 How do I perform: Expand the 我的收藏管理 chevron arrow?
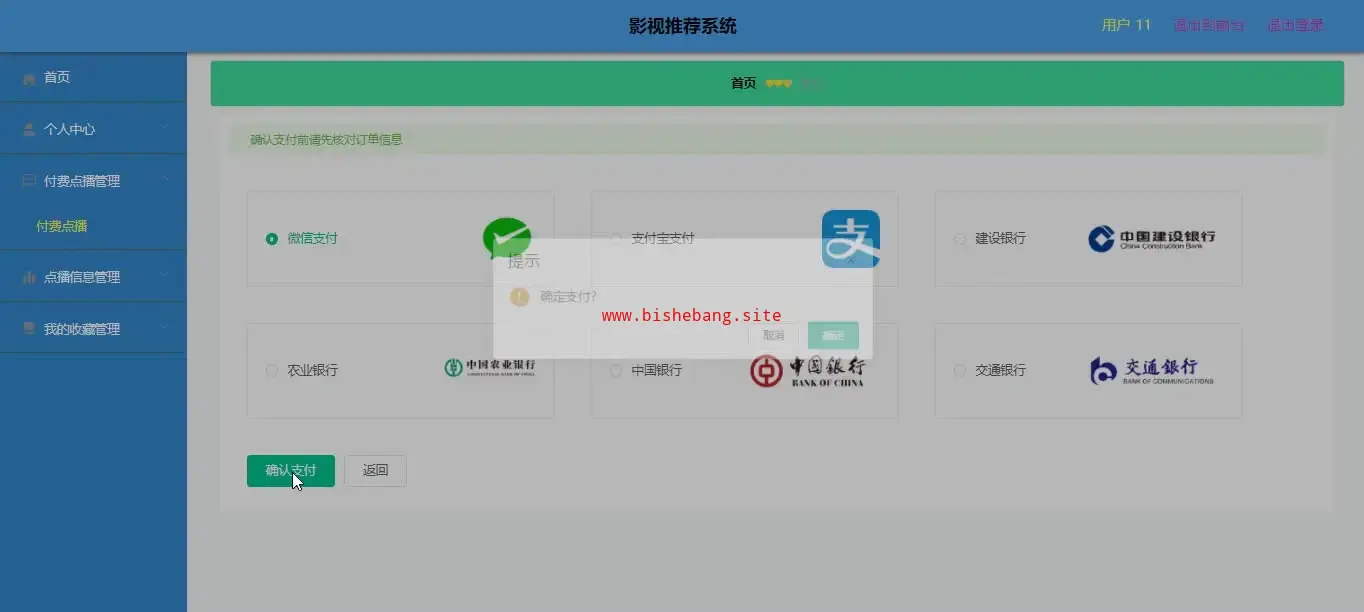point(165,329)
